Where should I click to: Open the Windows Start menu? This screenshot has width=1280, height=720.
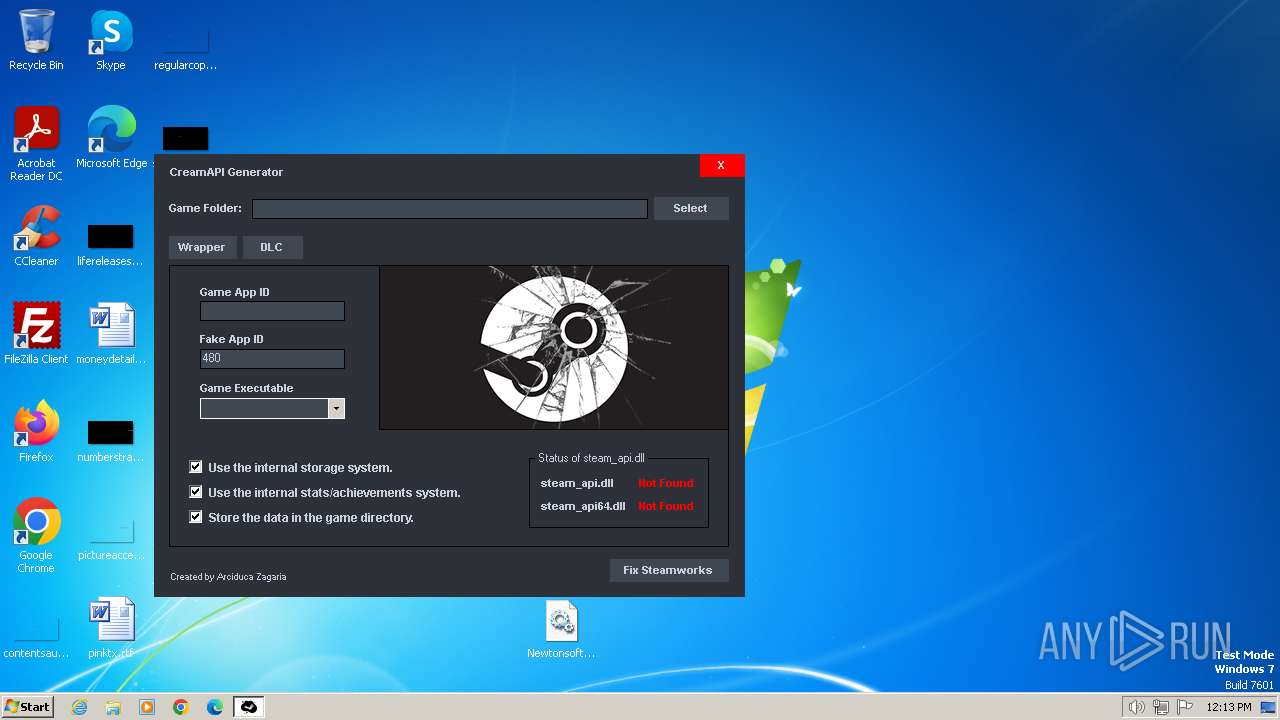coord(27,707)
